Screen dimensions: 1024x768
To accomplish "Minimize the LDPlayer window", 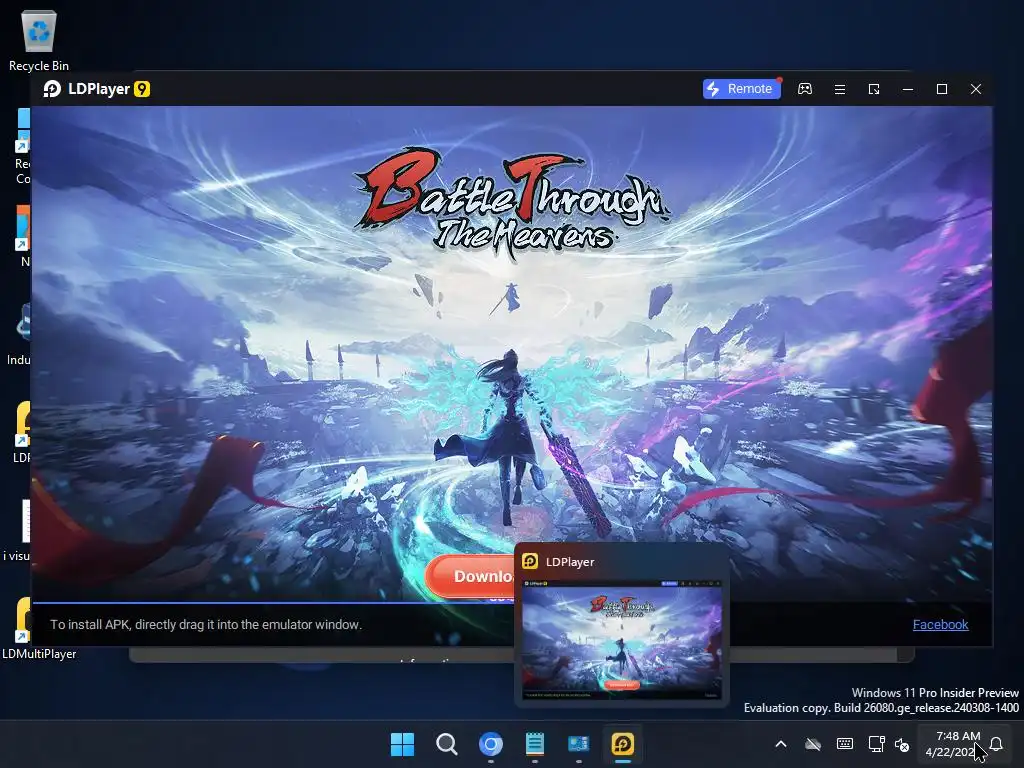I will click(x=908, y=89).
